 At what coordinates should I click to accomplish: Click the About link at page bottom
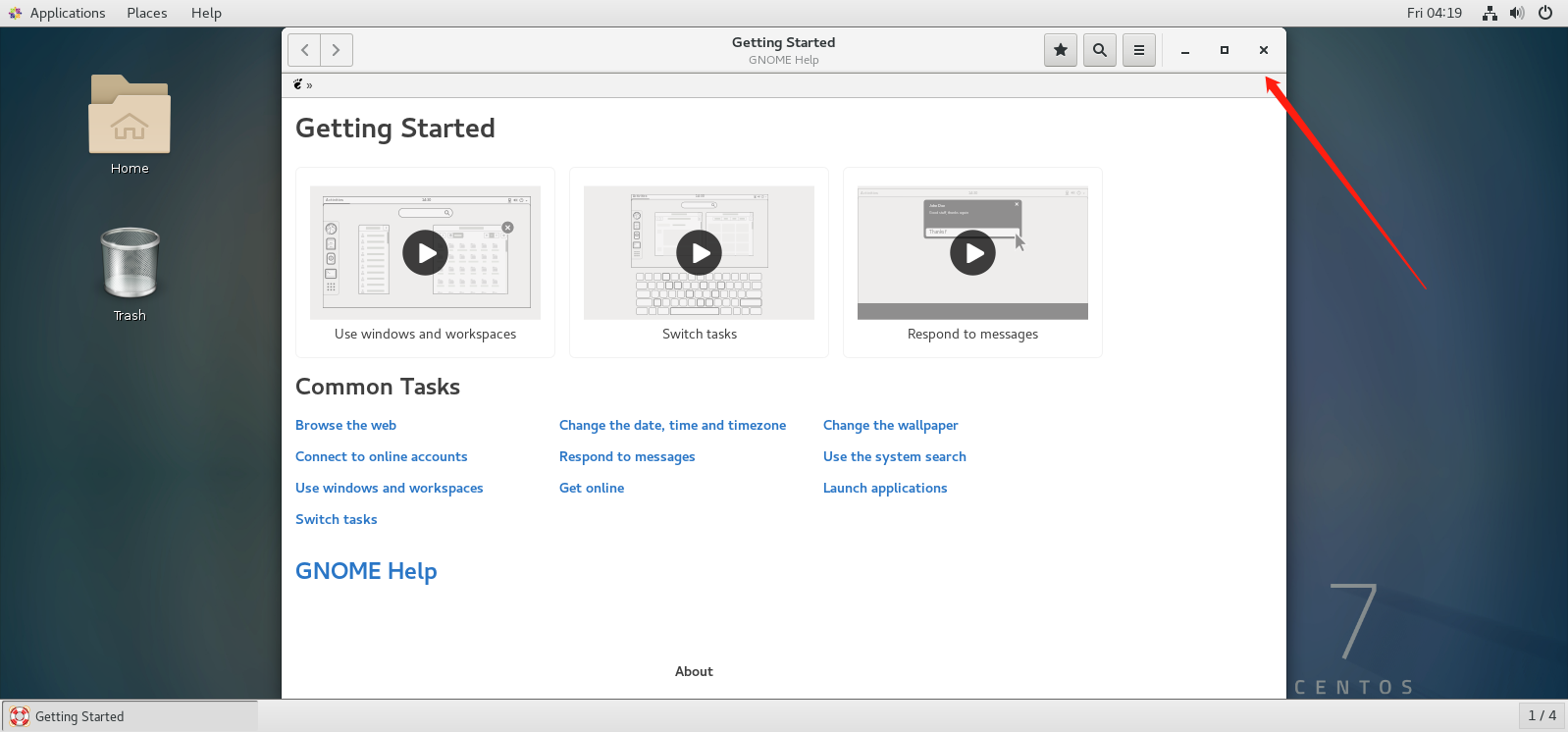[694, 671]
